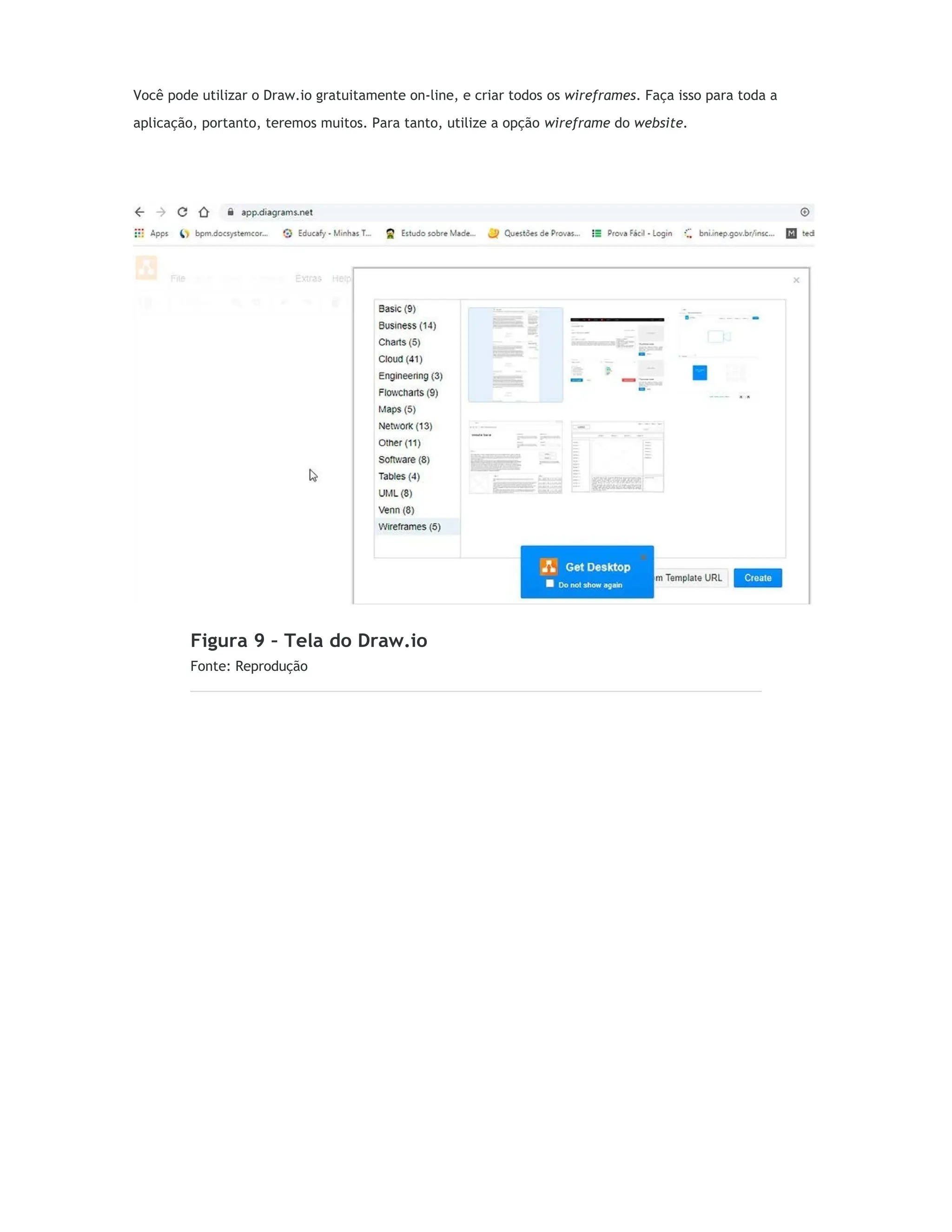Select the Engineering (3) category
Screen dimensions: 952x1232
coord(417,376)
